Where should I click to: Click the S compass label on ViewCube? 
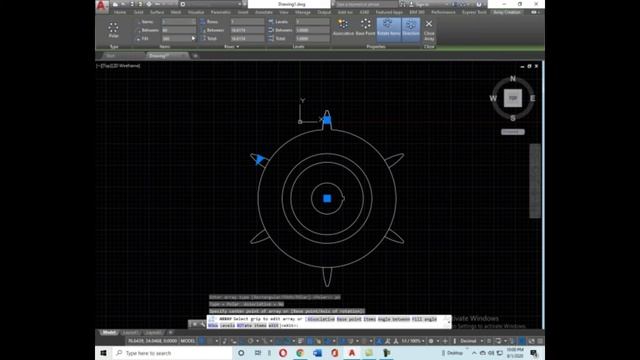[513, 118]
